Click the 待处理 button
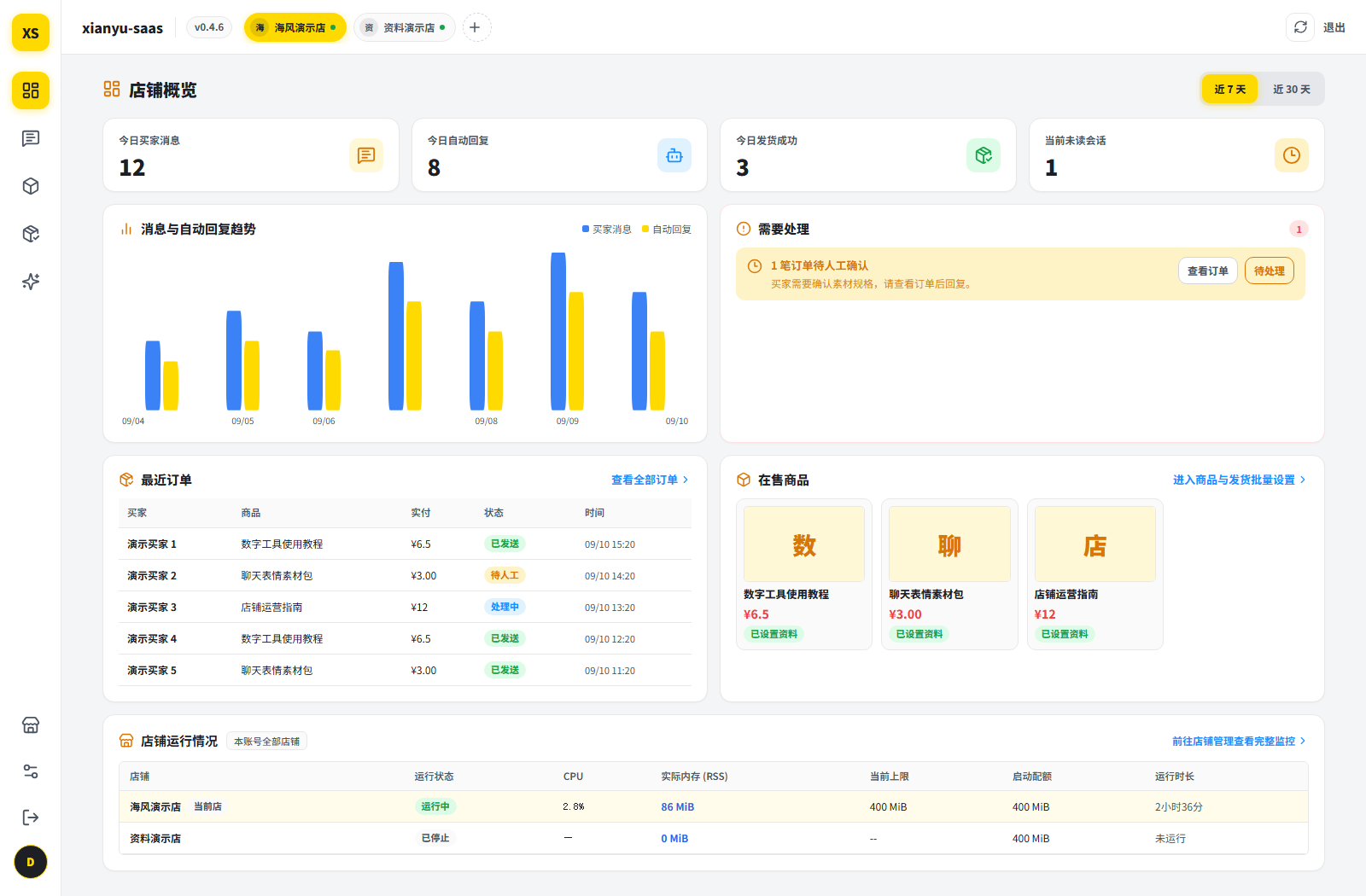The width and height of the screenshot is (1366, 896). 1270,271
